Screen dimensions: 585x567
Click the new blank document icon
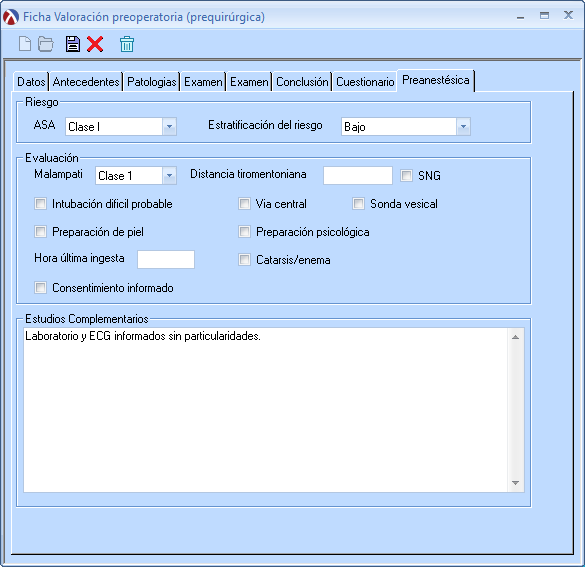25,44
